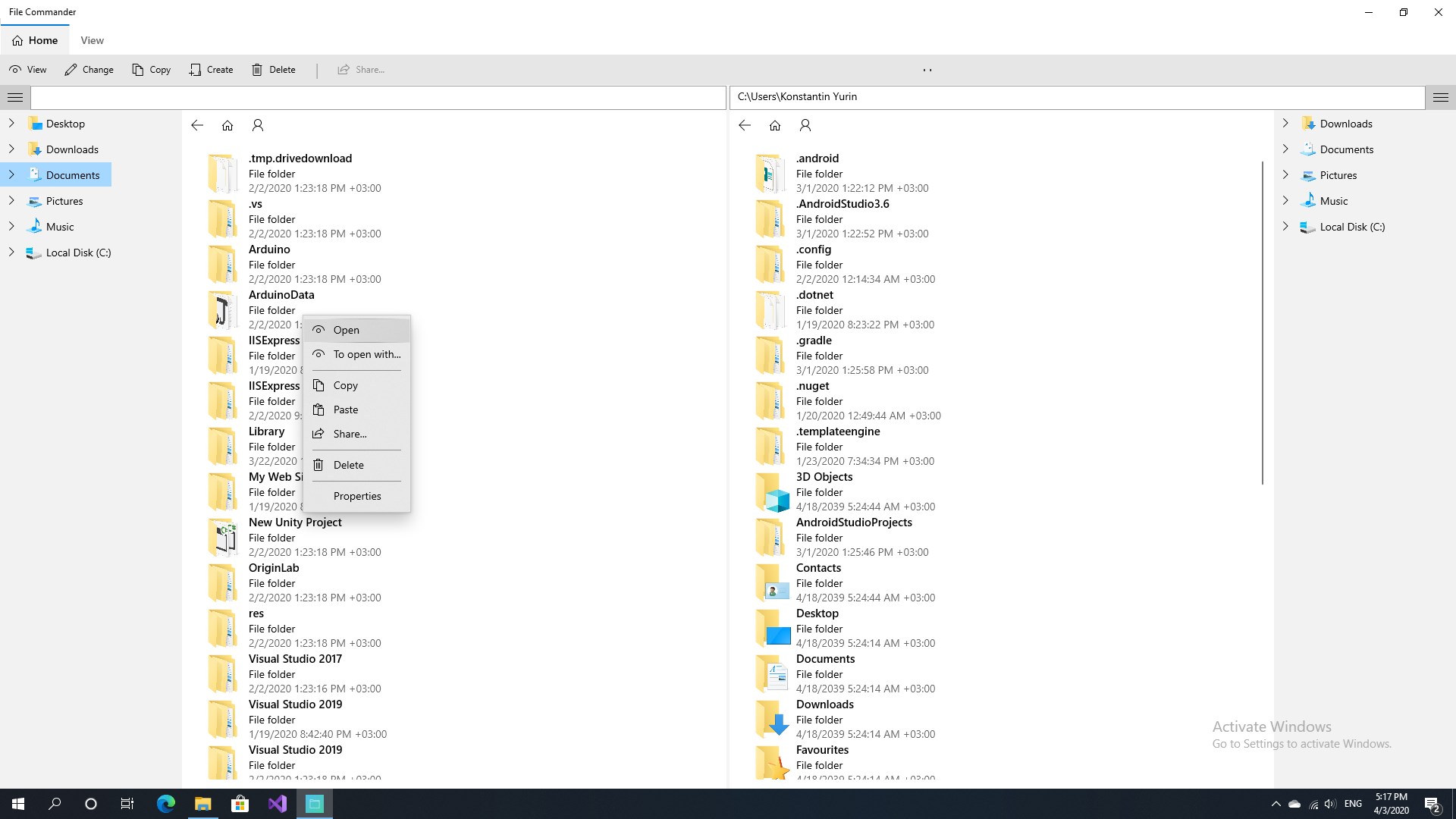The image size is (1456, 819).
Task: Click the right pane vertical scrollbar
Action: [1262, 322]
